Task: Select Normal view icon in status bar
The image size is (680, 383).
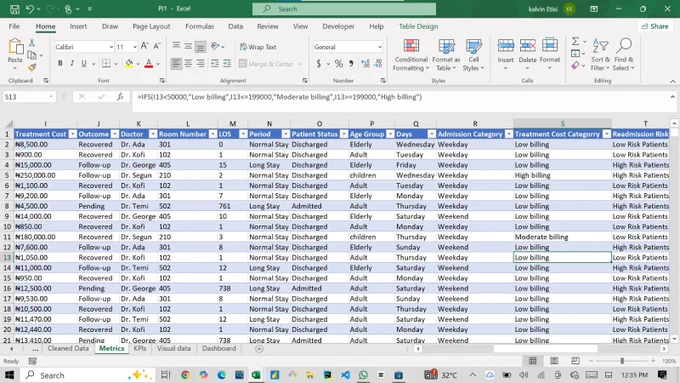Action: (x=533, y=361)
